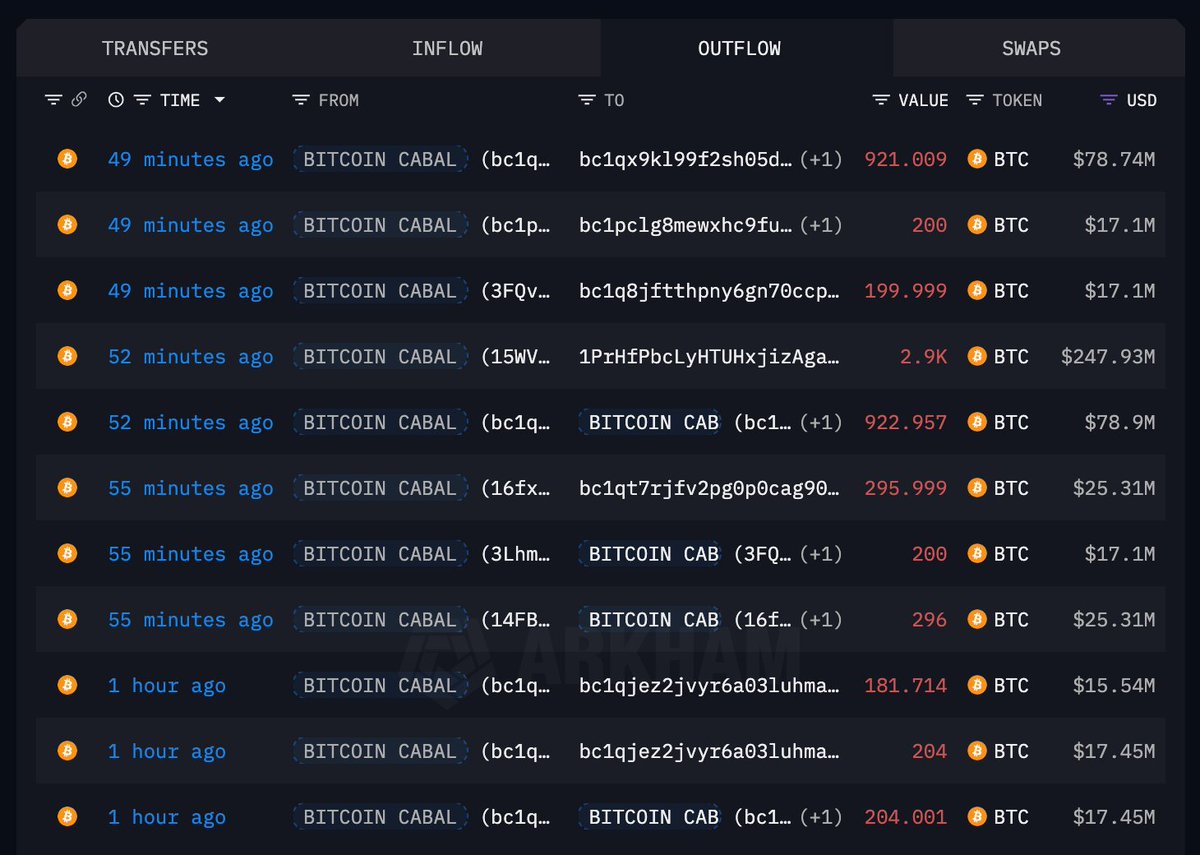Expand (+1) recipients in 3FQ row
The width and height of the screenshot is (1200, 855).
[x=821, y=554]
